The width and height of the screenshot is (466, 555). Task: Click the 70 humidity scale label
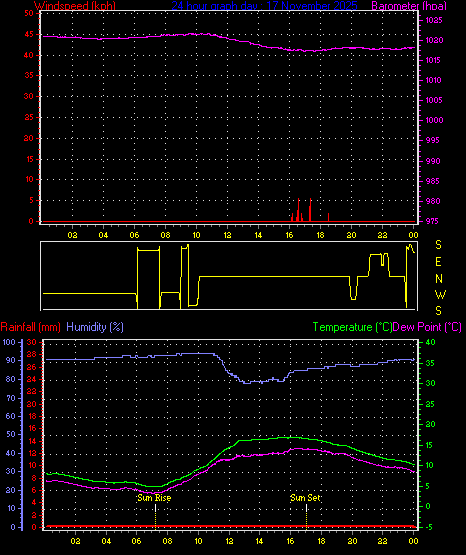click(11, 398)
